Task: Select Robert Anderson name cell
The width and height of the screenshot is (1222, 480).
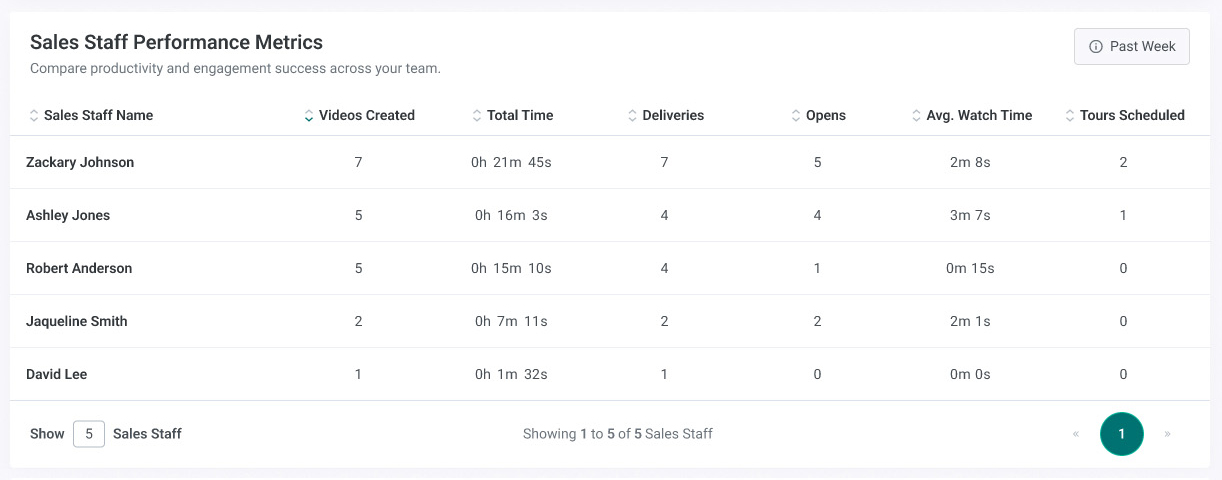Action: pos(79,268)
